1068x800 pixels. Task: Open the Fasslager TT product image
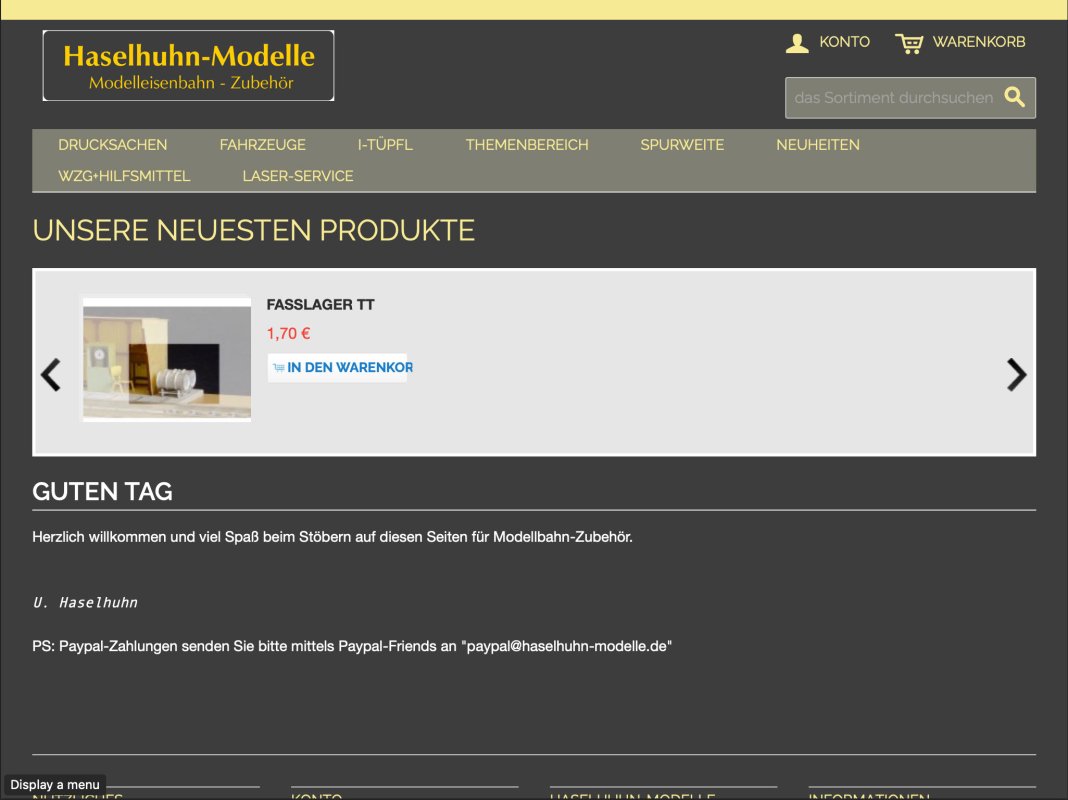(166, 359)
